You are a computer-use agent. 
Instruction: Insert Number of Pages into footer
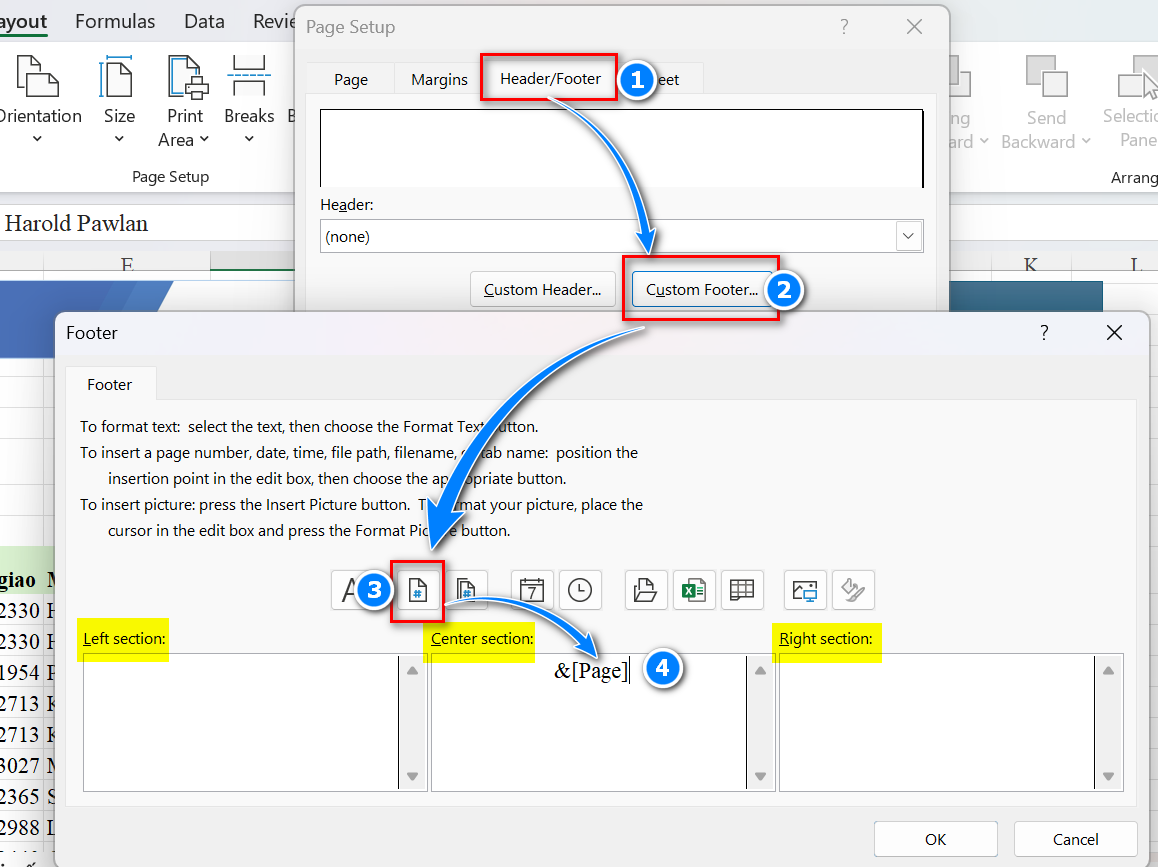pyautogui.click(x=466, y=590)
